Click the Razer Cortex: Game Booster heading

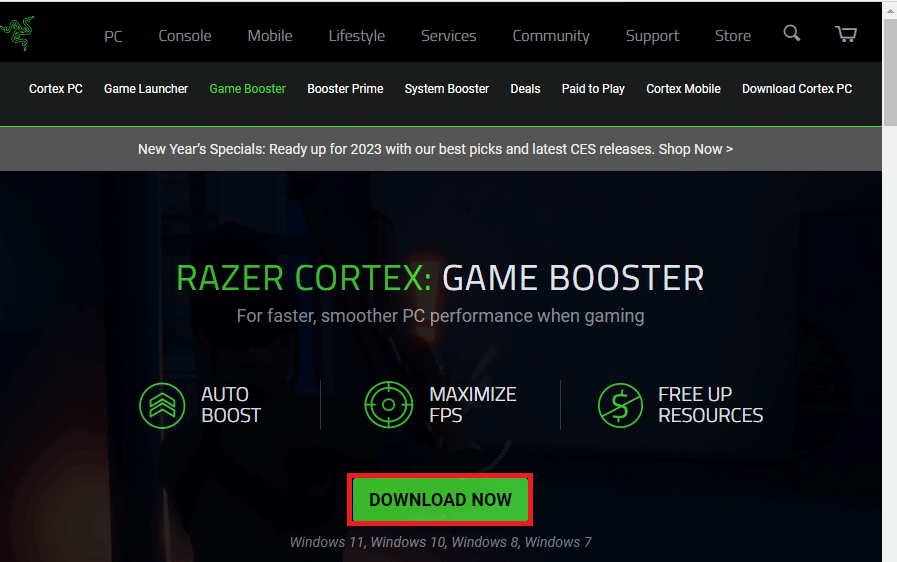(440, 278)
